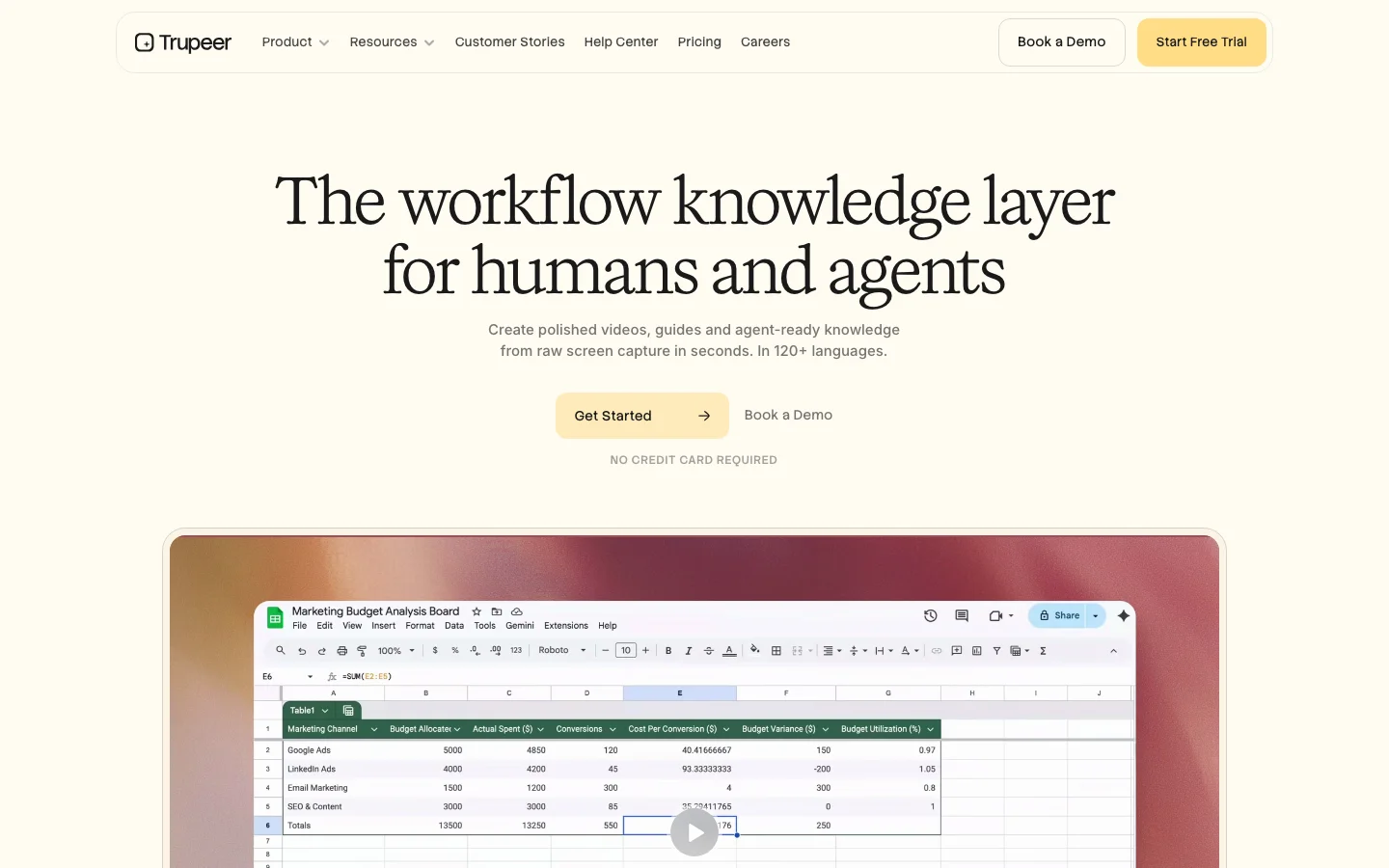Click the Get Started button
This screenshot has width=1389, height=868.
[x=641, y=416]
